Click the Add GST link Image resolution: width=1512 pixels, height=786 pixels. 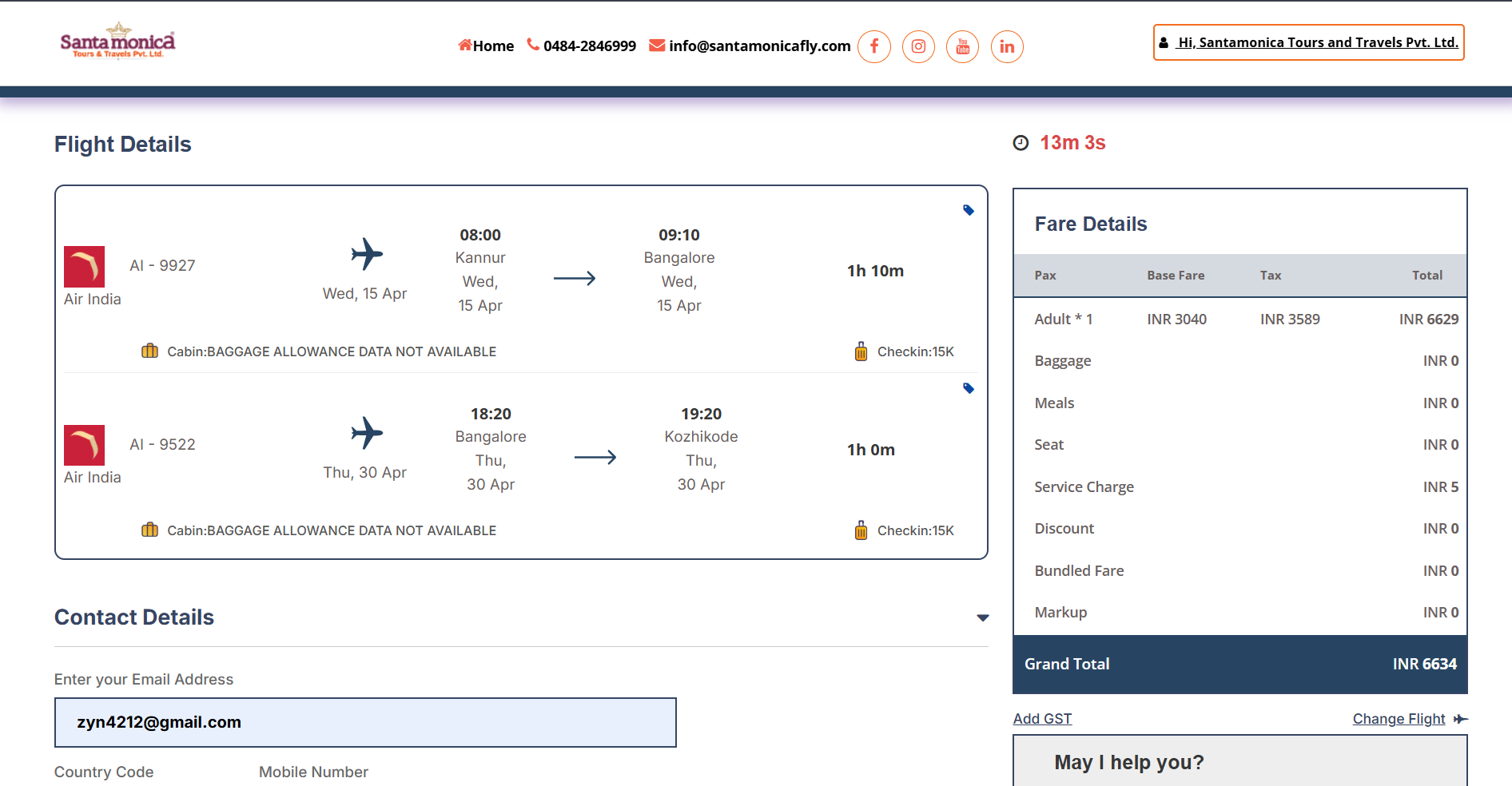coord(1042,718)
